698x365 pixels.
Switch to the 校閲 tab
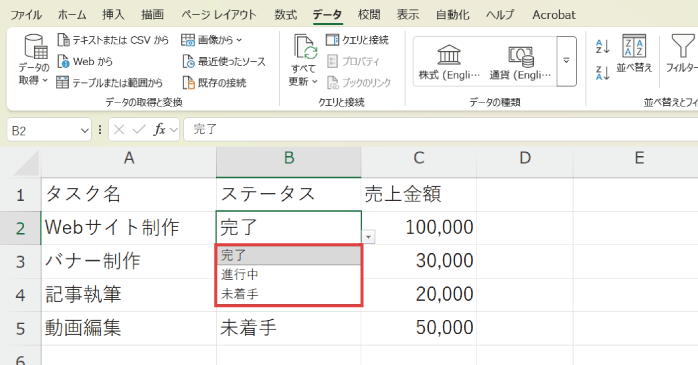tap(369, 15)
